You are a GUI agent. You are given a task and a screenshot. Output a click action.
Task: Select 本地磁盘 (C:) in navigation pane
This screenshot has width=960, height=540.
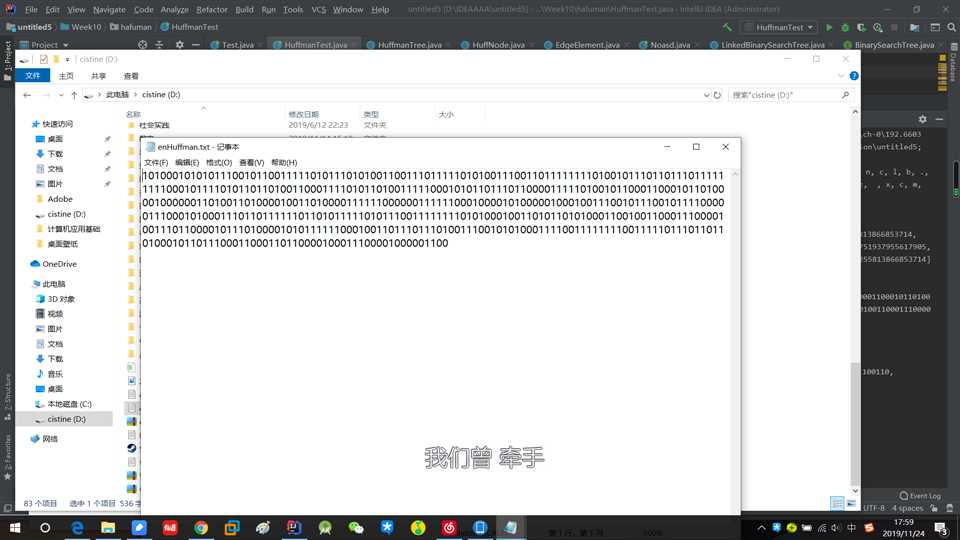pyautogui.click(x=69, y=404)
